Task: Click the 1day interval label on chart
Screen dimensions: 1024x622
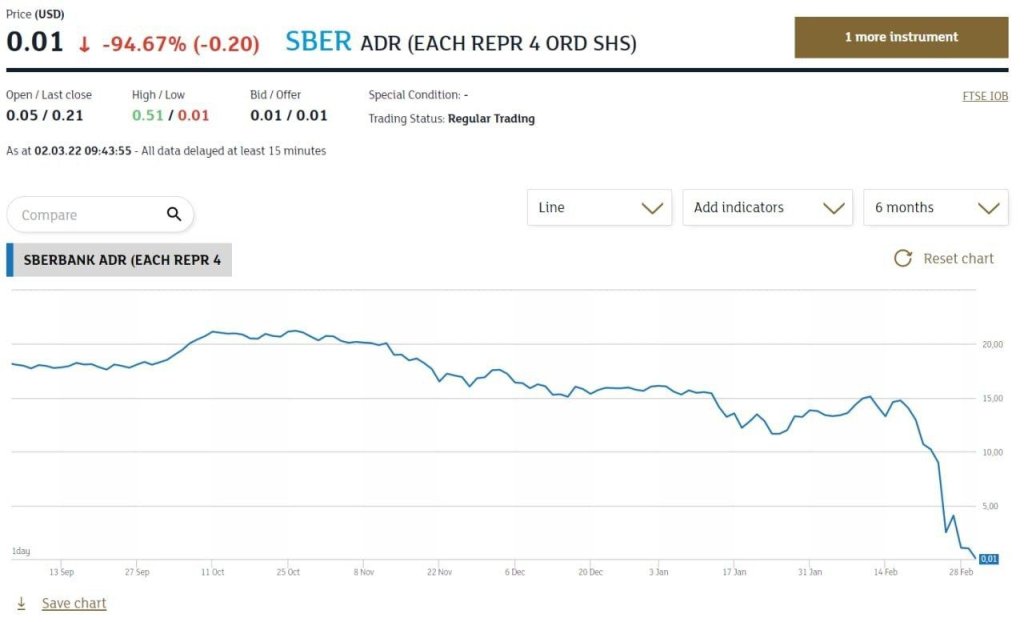Action: [21, 551]
